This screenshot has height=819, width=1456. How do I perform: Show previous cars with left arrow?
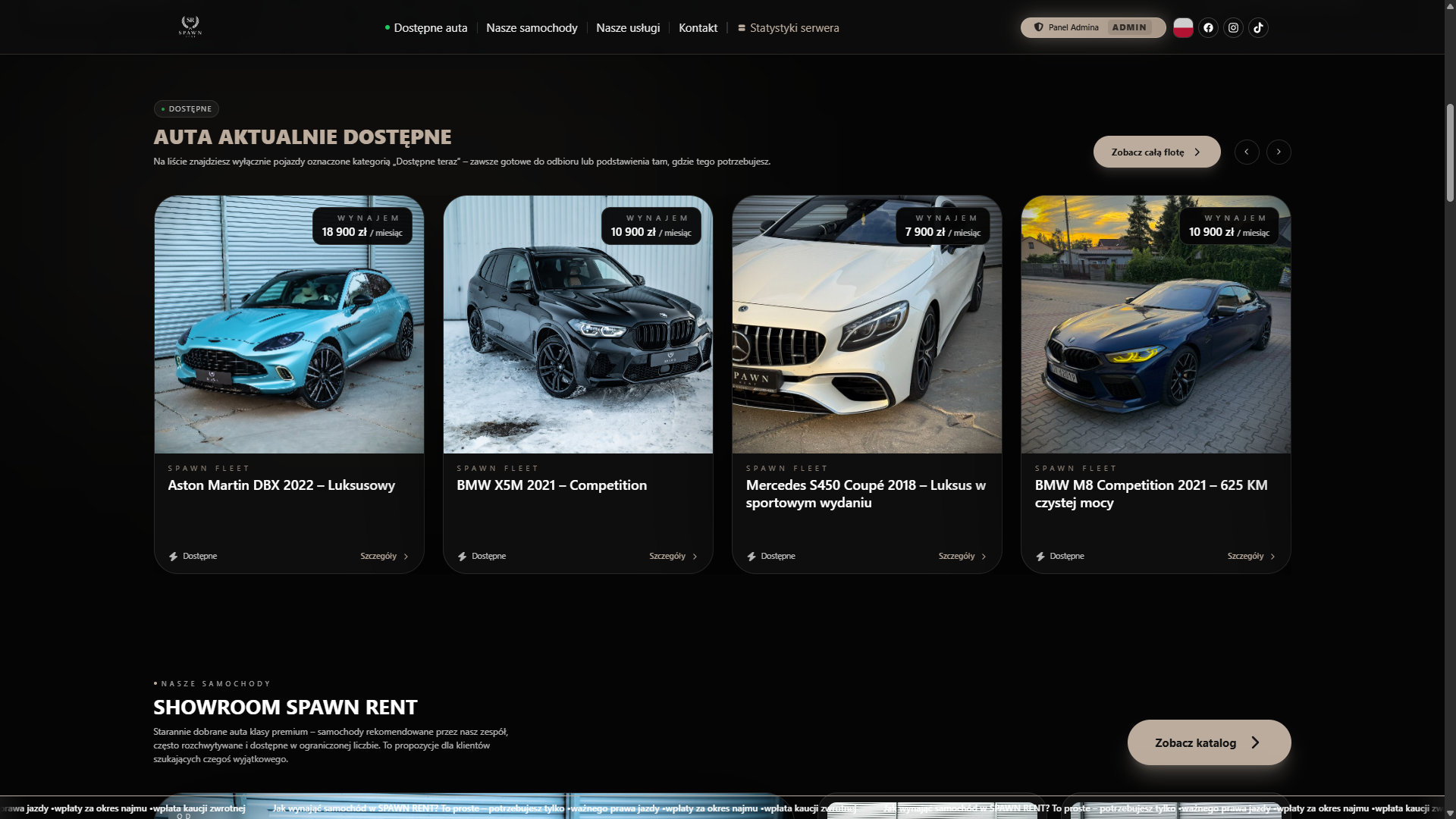[x=1247, y=152]
